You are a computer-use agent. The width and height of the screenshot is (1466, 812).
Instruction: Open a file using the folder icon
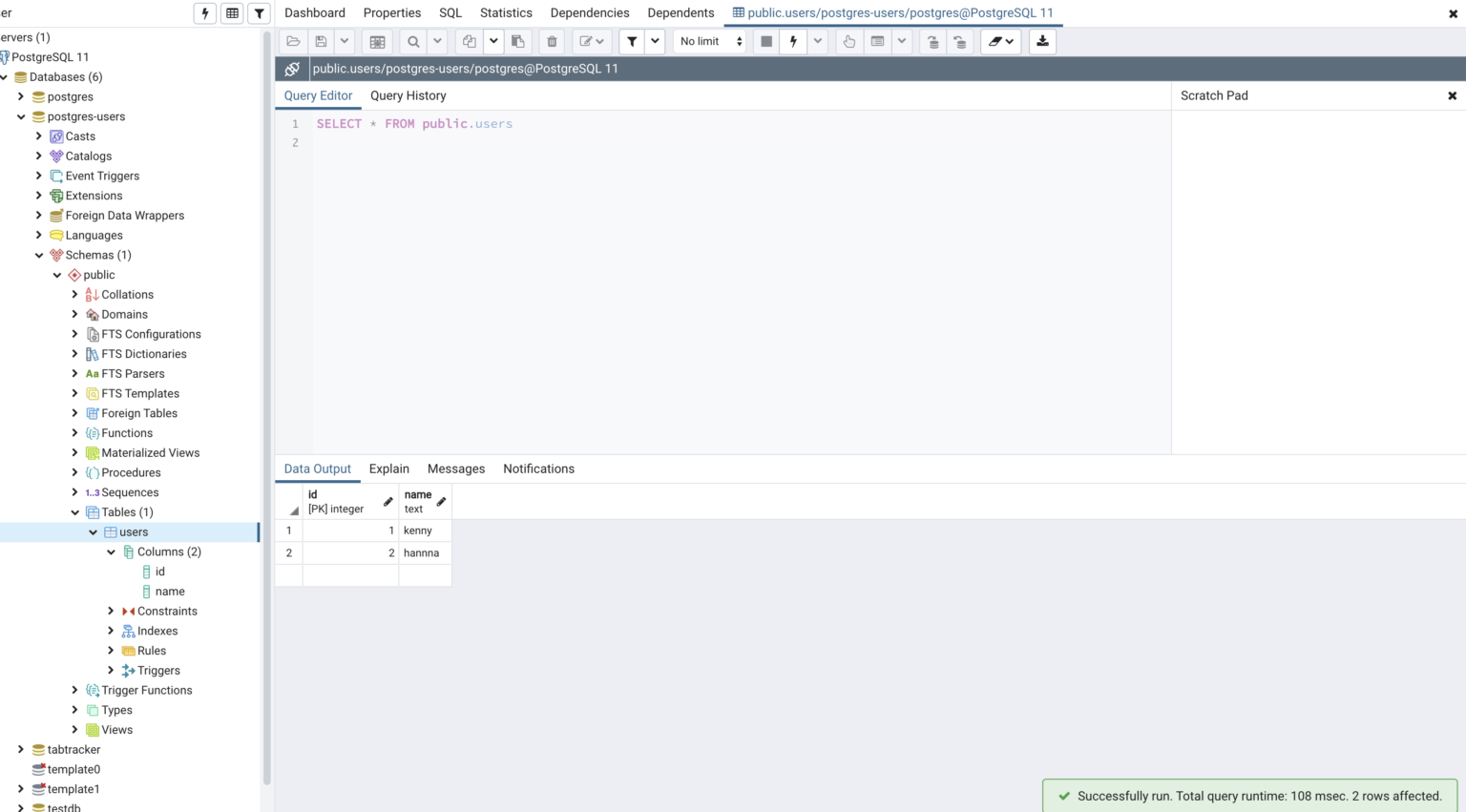[293, 41]
